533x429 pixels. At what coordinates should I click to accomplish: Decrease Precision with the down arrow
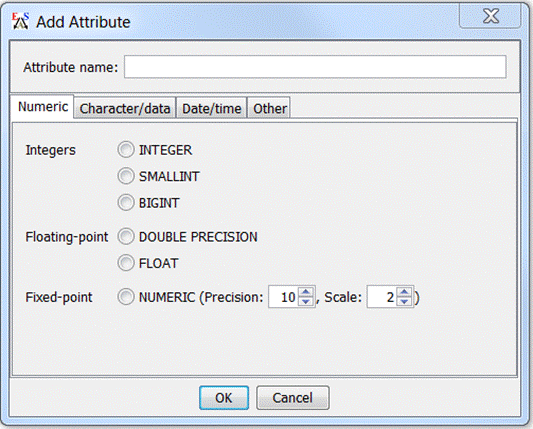306,302
